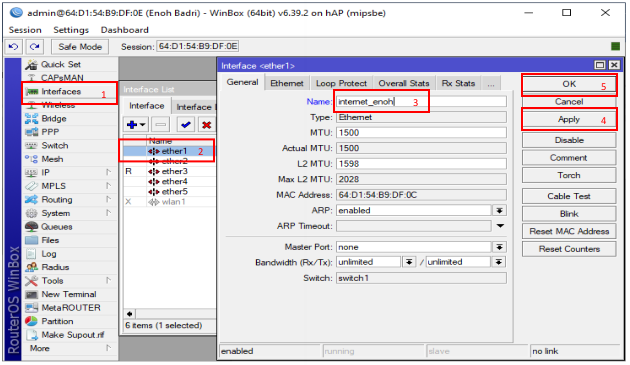The image size is (630, 365).
Task: Click the Reset MAC Address button
Action: tap(569, 232)
